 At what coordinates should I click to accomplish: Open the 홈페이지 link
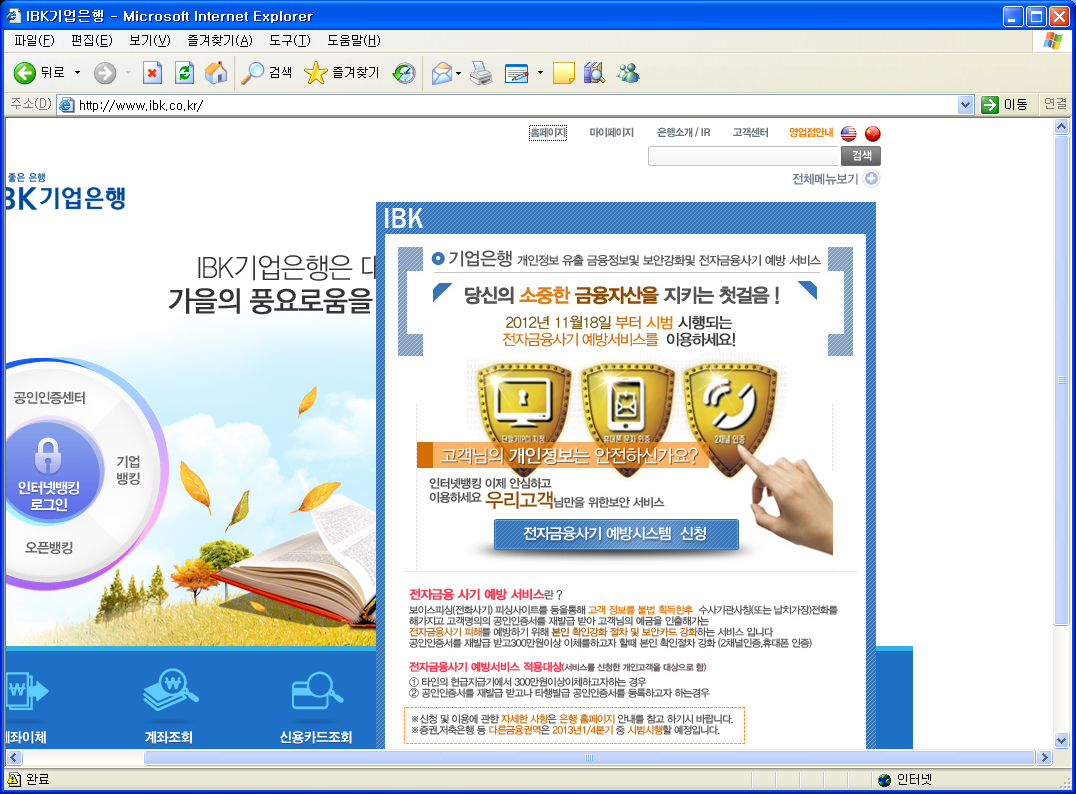[548, 132]
